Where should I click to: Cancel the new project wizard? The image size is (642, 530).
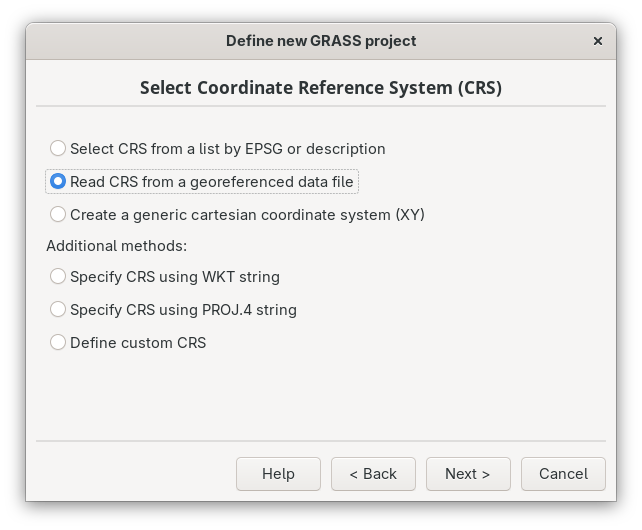click(562, 474)
